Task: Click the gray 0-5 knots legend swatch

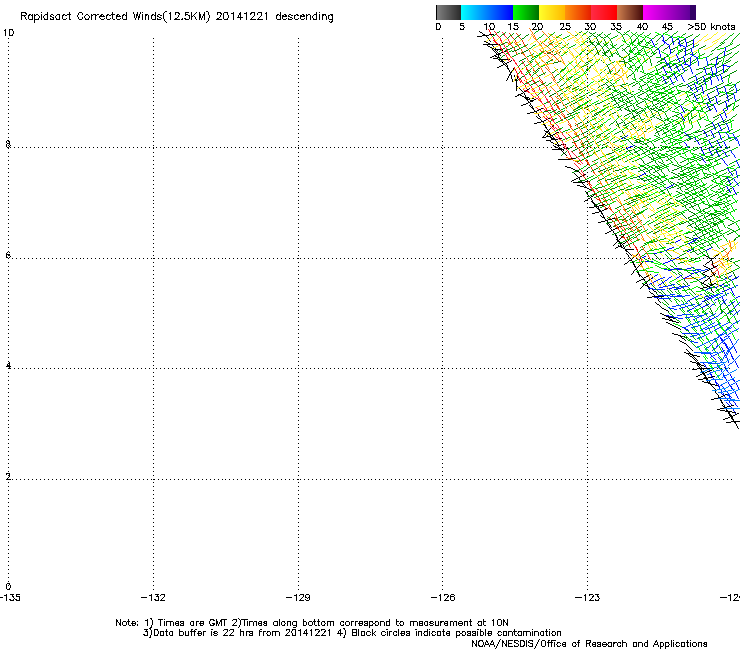Action: point(448,12)
